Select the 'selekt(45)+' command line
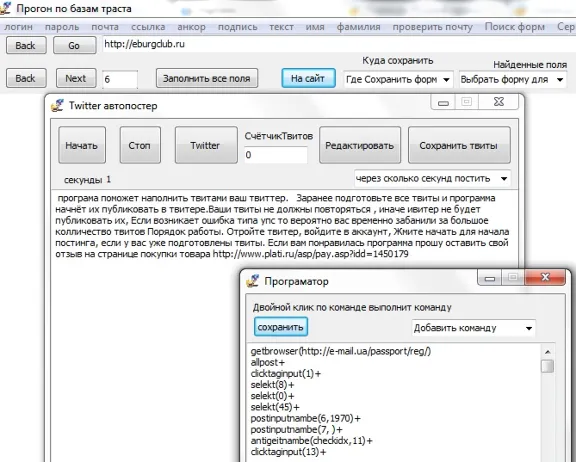The image size is (576, 462). coord(275,407)
